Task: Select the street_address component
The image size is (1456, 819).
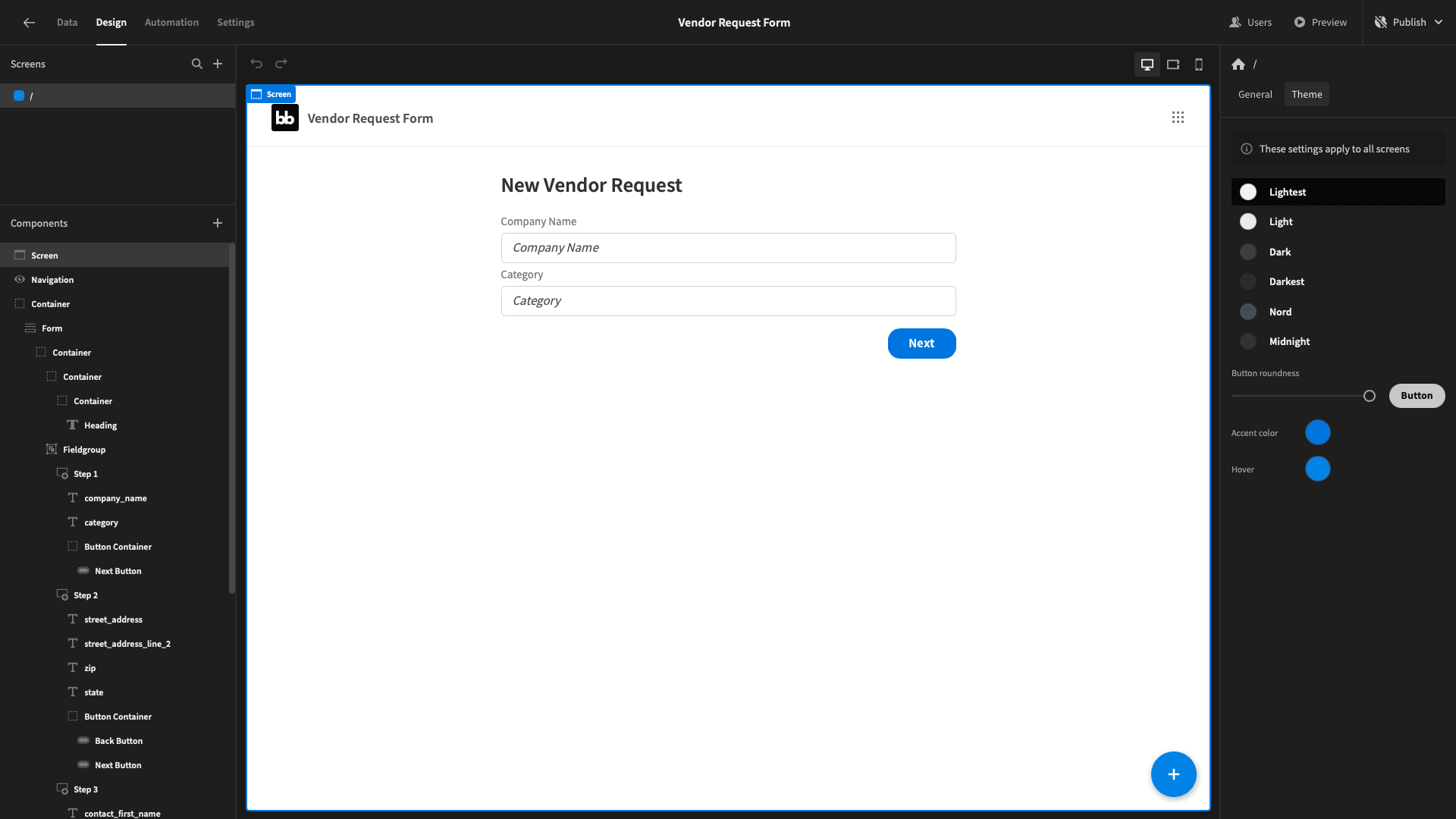Action: click(x=115, y=620)
